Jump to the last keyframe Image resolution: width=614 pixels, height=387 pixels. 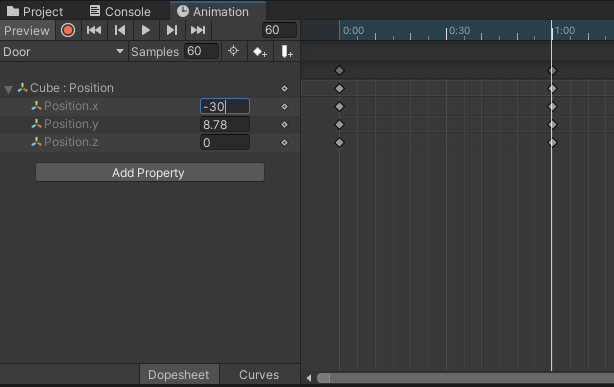pyautogui.click(x=198, y=30)
